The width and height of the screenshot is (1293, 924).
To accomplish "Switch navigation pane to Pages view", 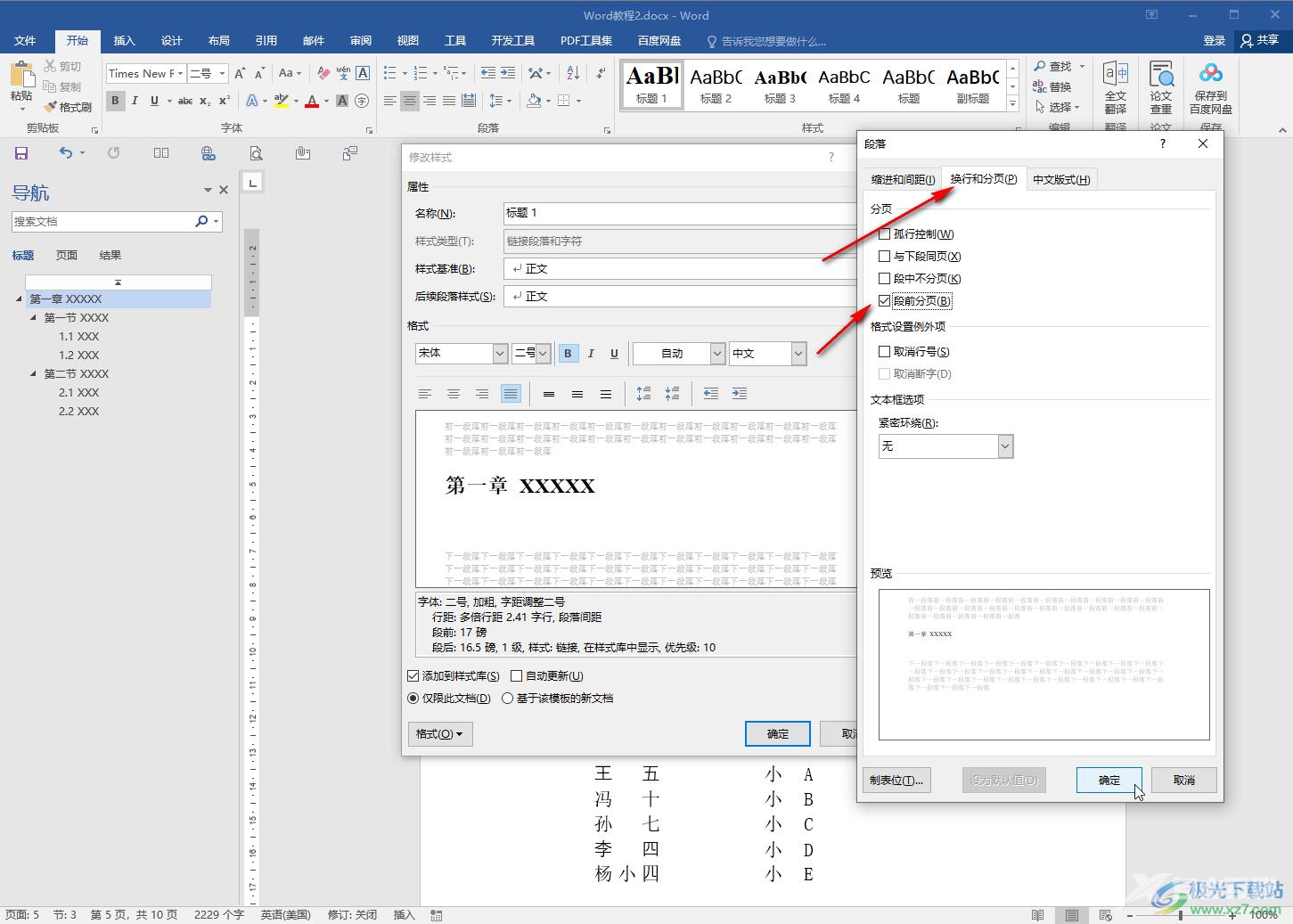I will point(67,255).
